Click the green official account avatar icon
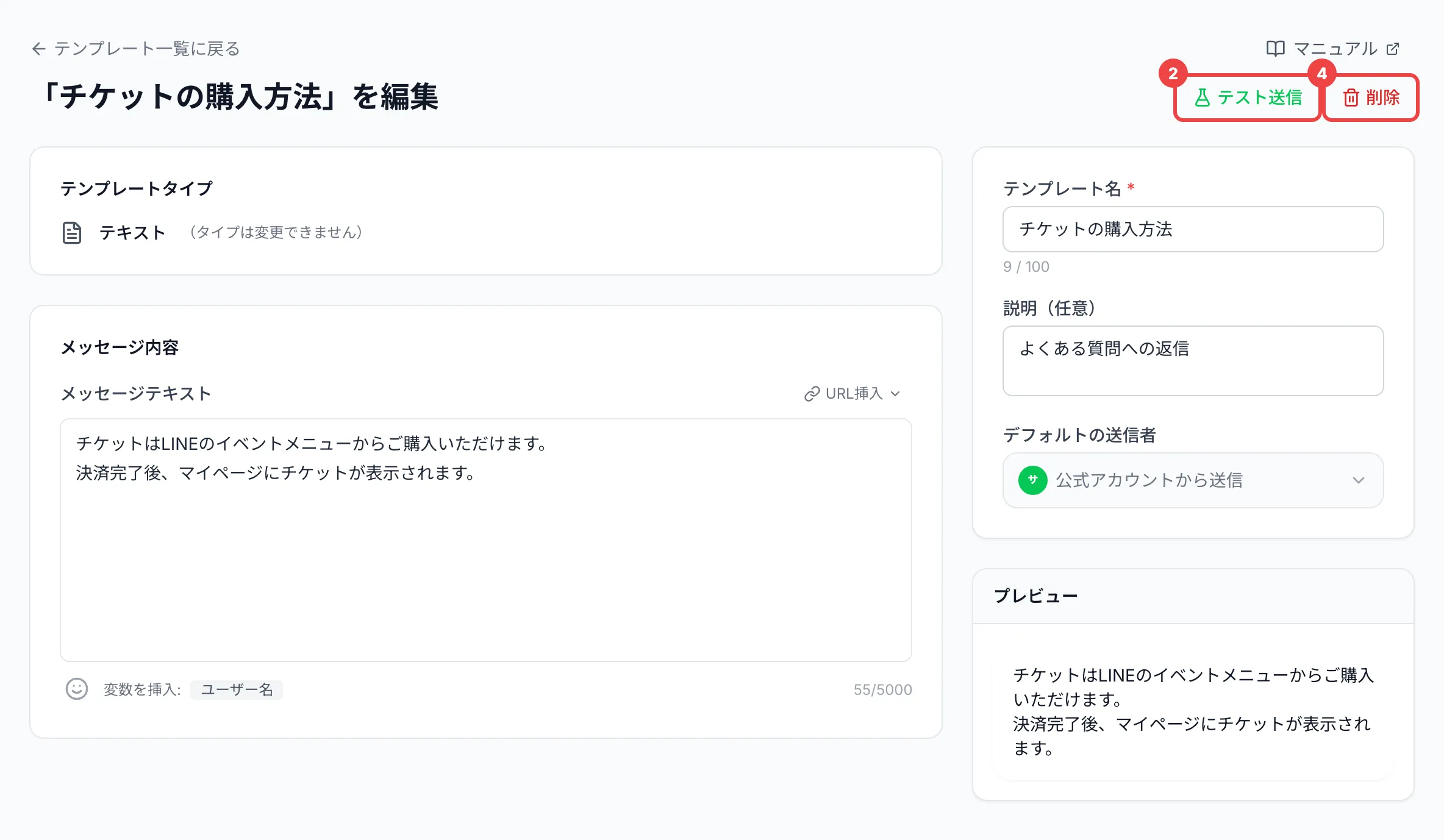Screen dimensions: 1444x840 click(x=1032, y=480)
